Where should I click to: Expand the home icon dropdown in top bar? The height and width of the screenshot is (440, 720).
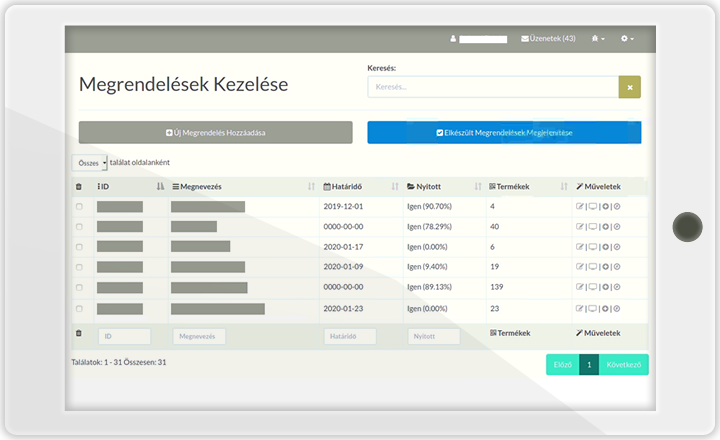(x=598, y=38)
